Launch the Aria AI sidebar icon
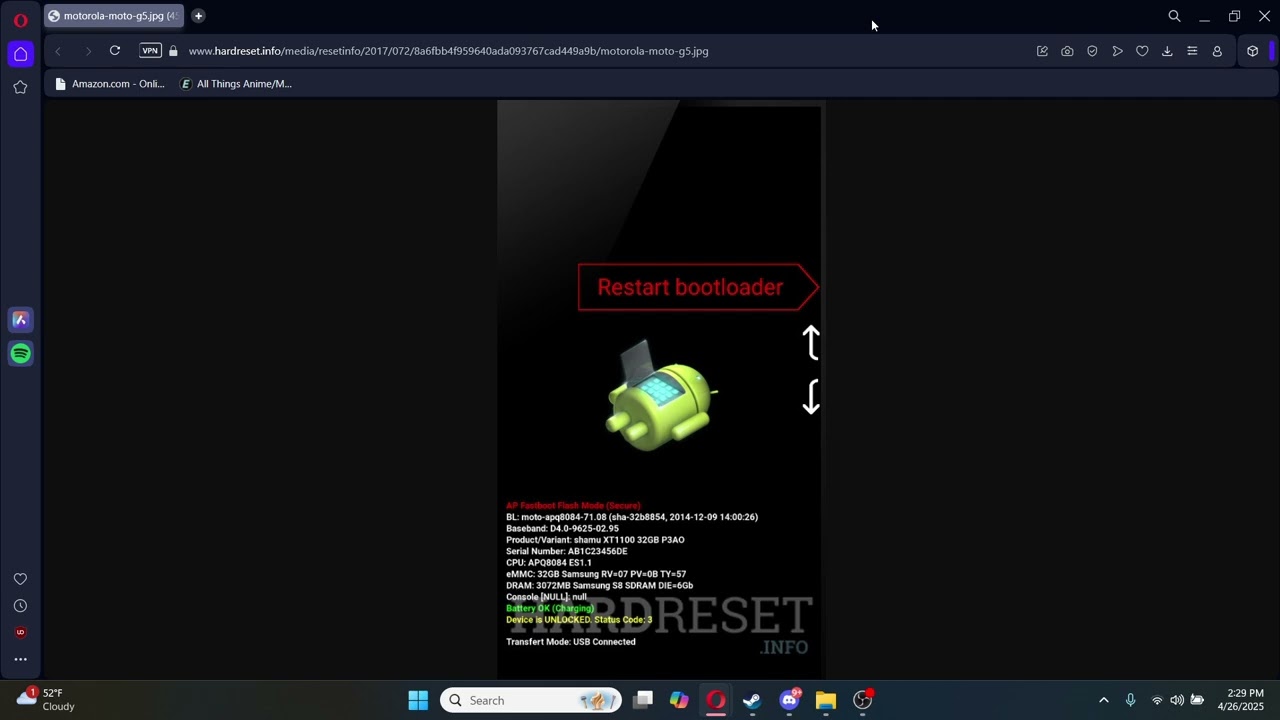 click(x=20, y=320)
